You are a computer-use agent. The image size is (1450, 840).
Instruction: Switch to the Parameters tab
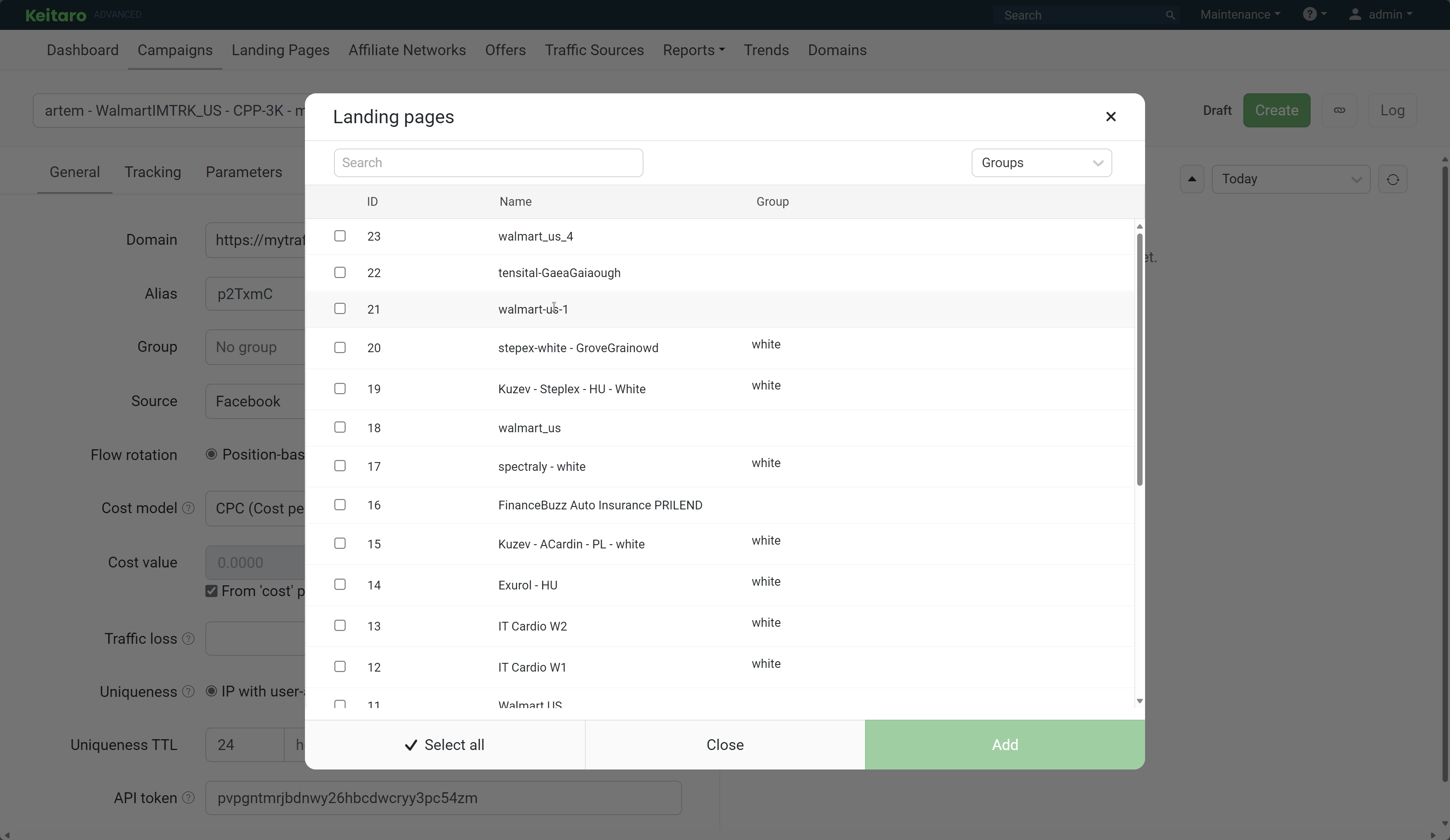[x=244, y=172]
